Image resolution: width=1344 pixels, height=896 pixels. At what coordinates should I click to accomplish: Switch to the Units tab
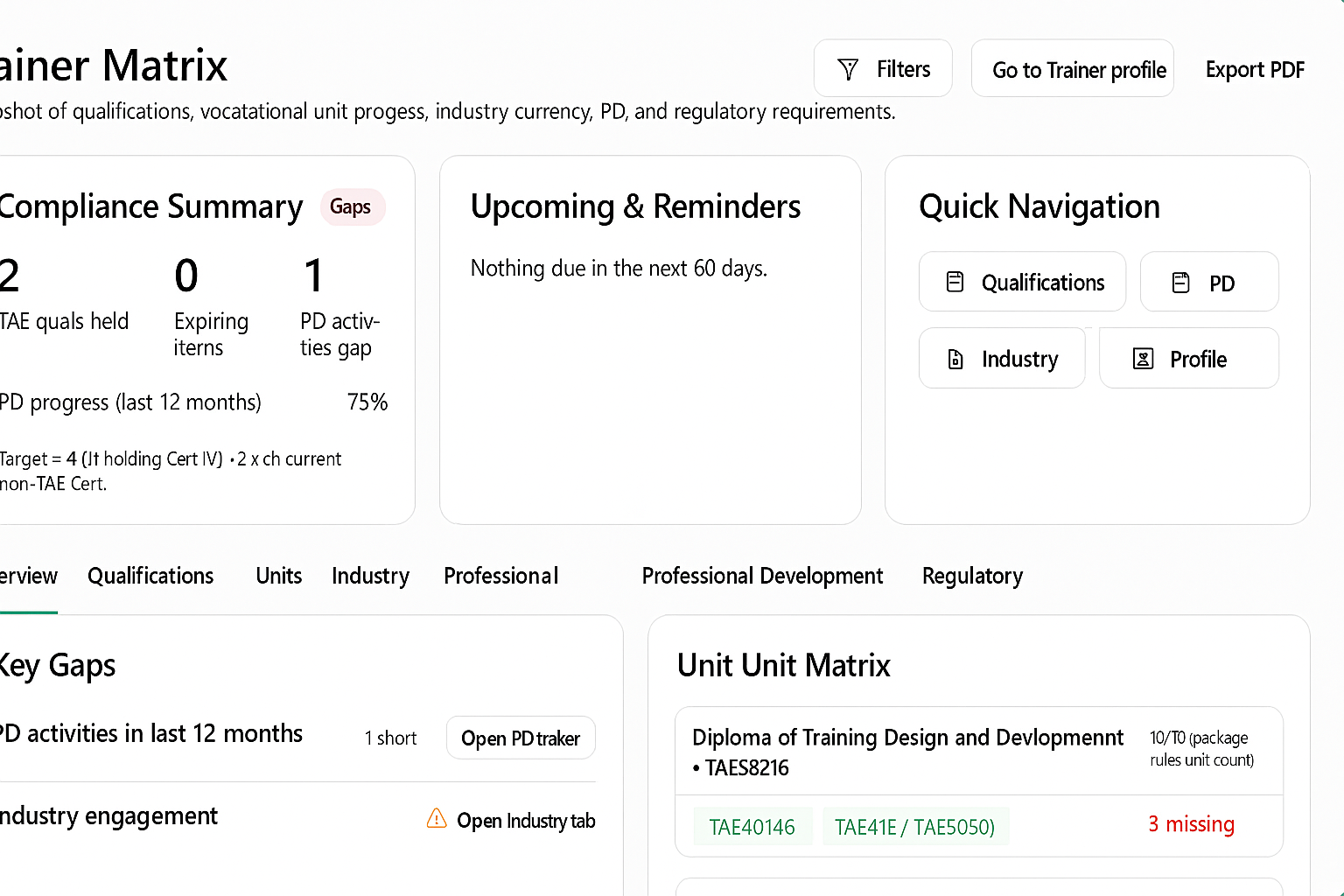pyautogui.click(x=279, y=576)
